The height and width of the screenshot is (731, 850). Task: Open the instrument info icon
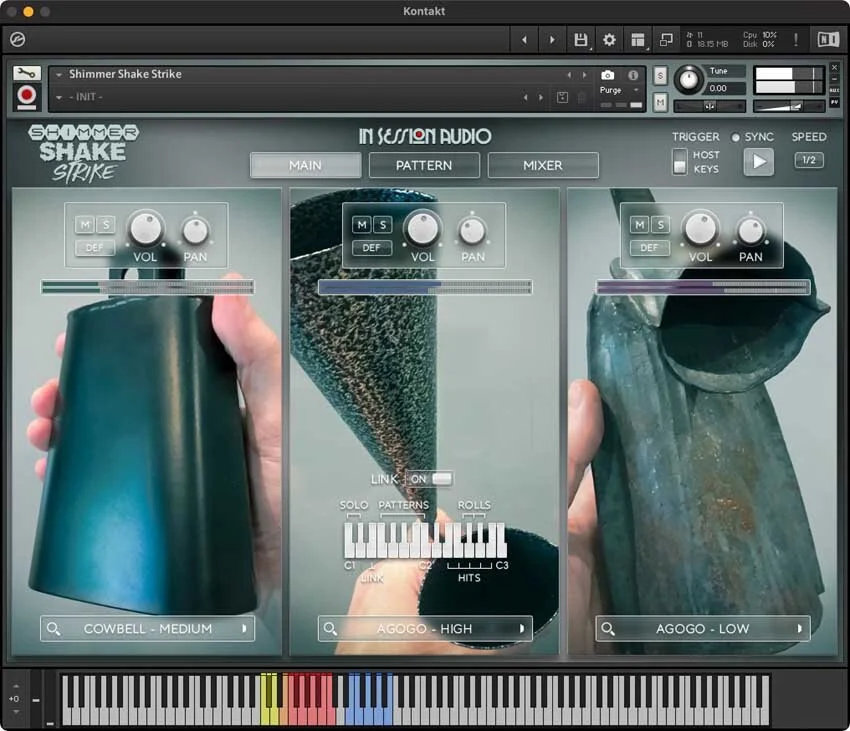tap(633, 75)
